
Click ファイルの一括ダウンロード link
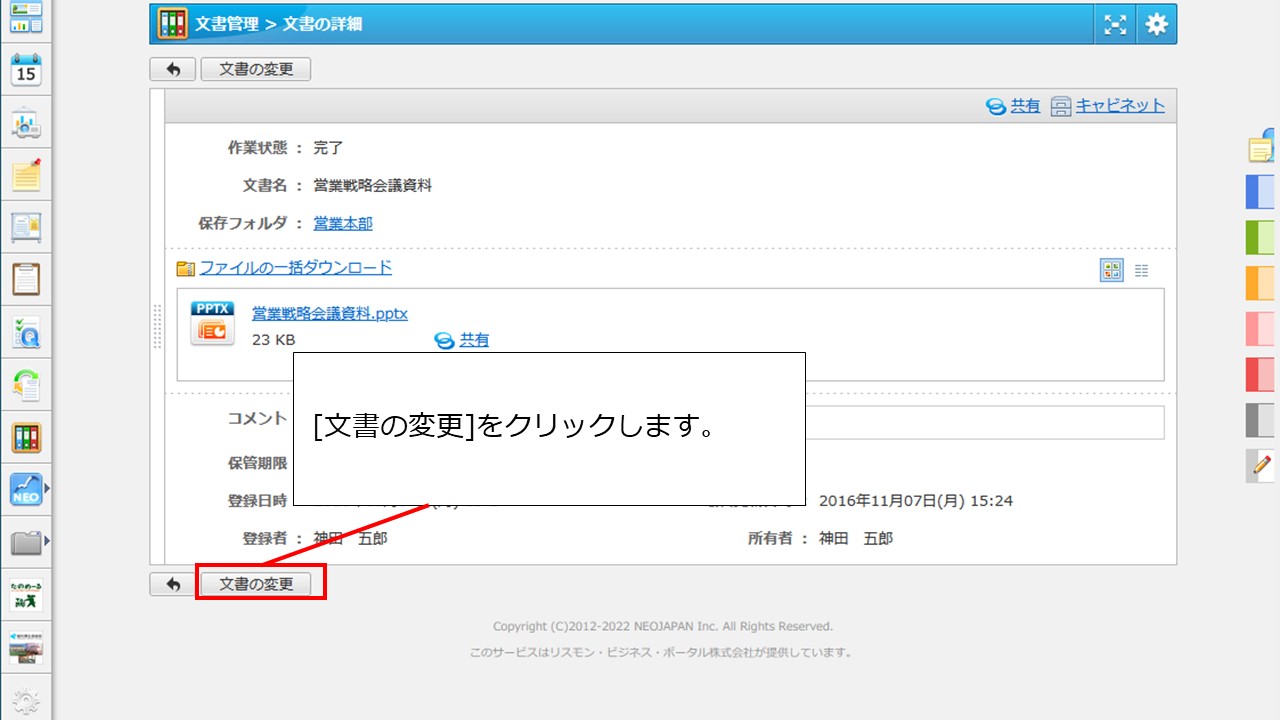point(295,267)
